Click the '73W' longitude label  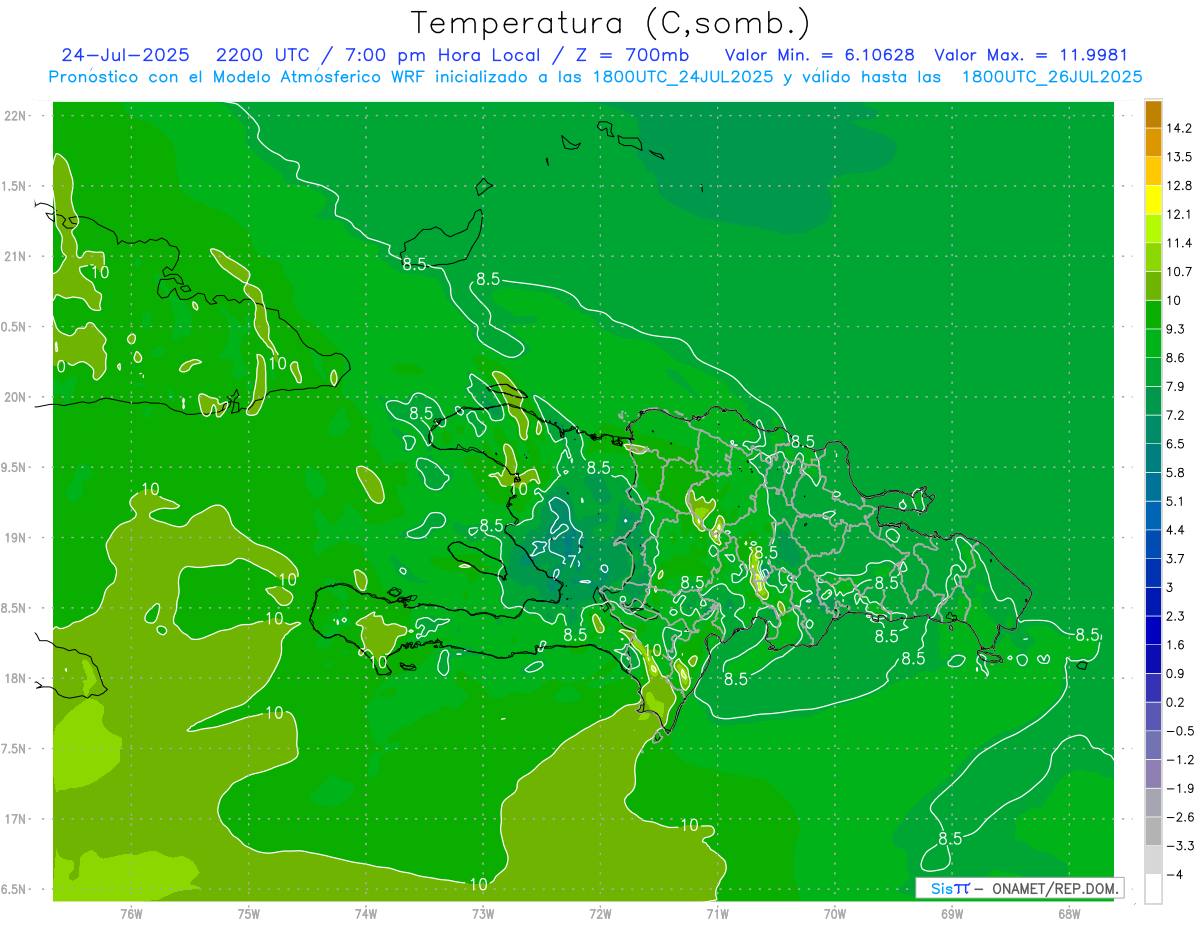pyautogui.click(x=483, y=913)
